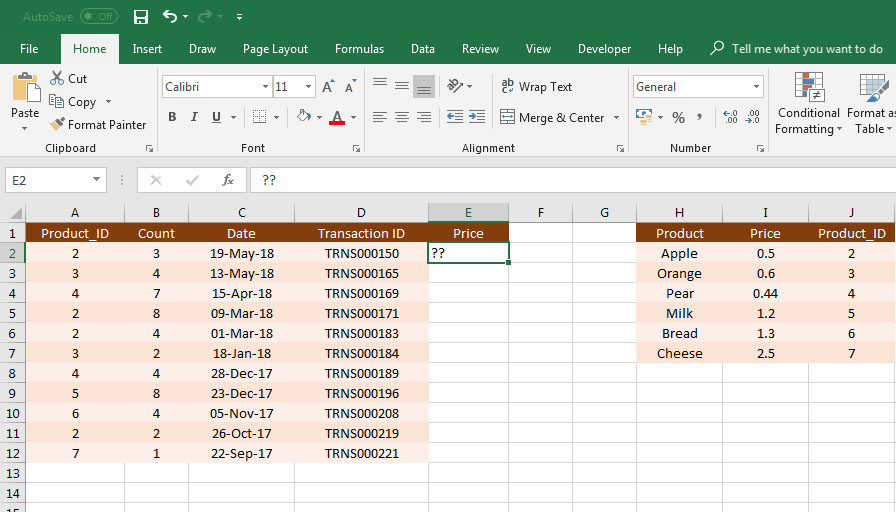
Task: Open the font size dropdown
Action: (x=309, y=87)
